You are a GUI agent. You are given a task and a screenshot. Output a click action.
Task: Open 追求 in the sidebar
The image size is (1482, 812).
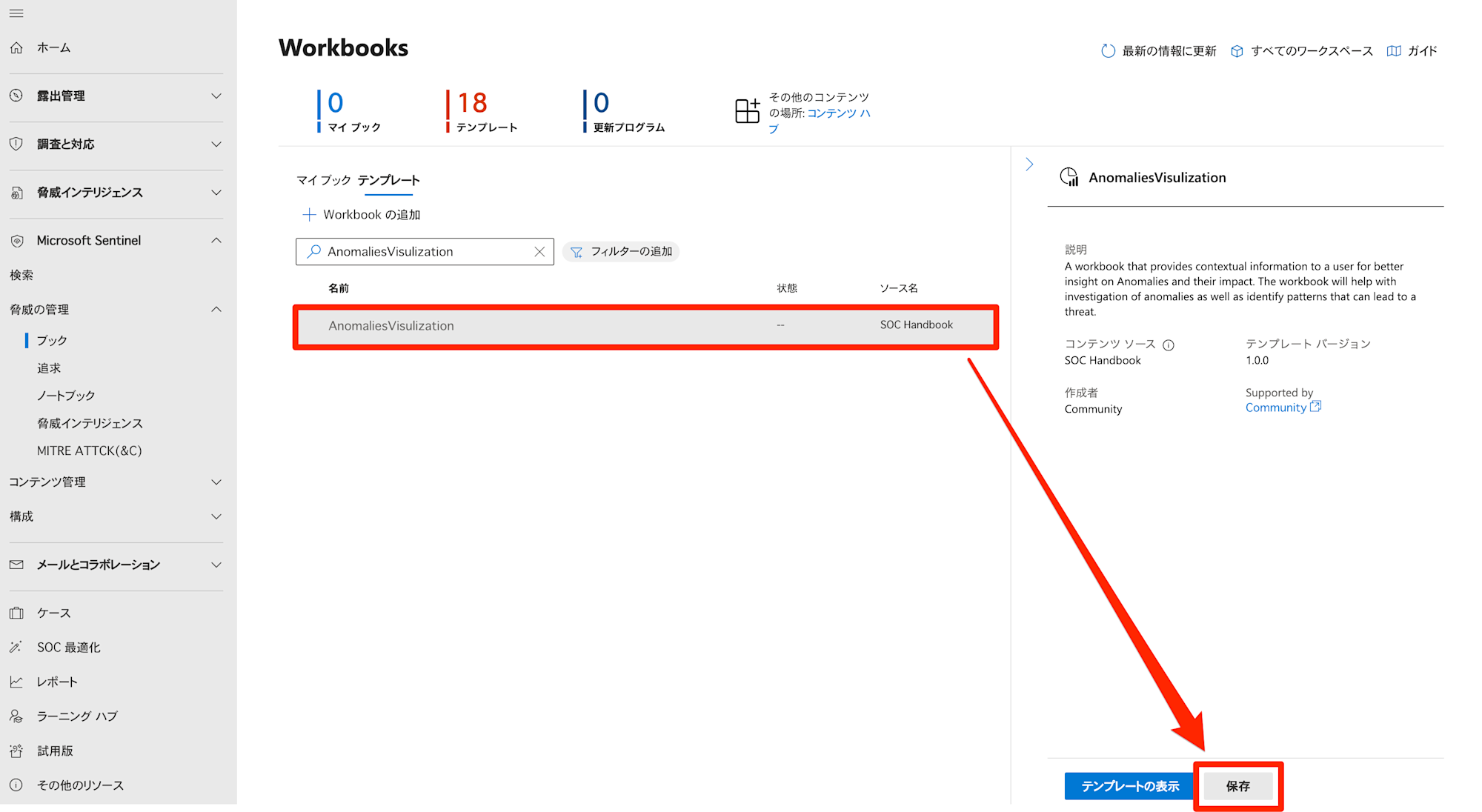coord(49,368)
